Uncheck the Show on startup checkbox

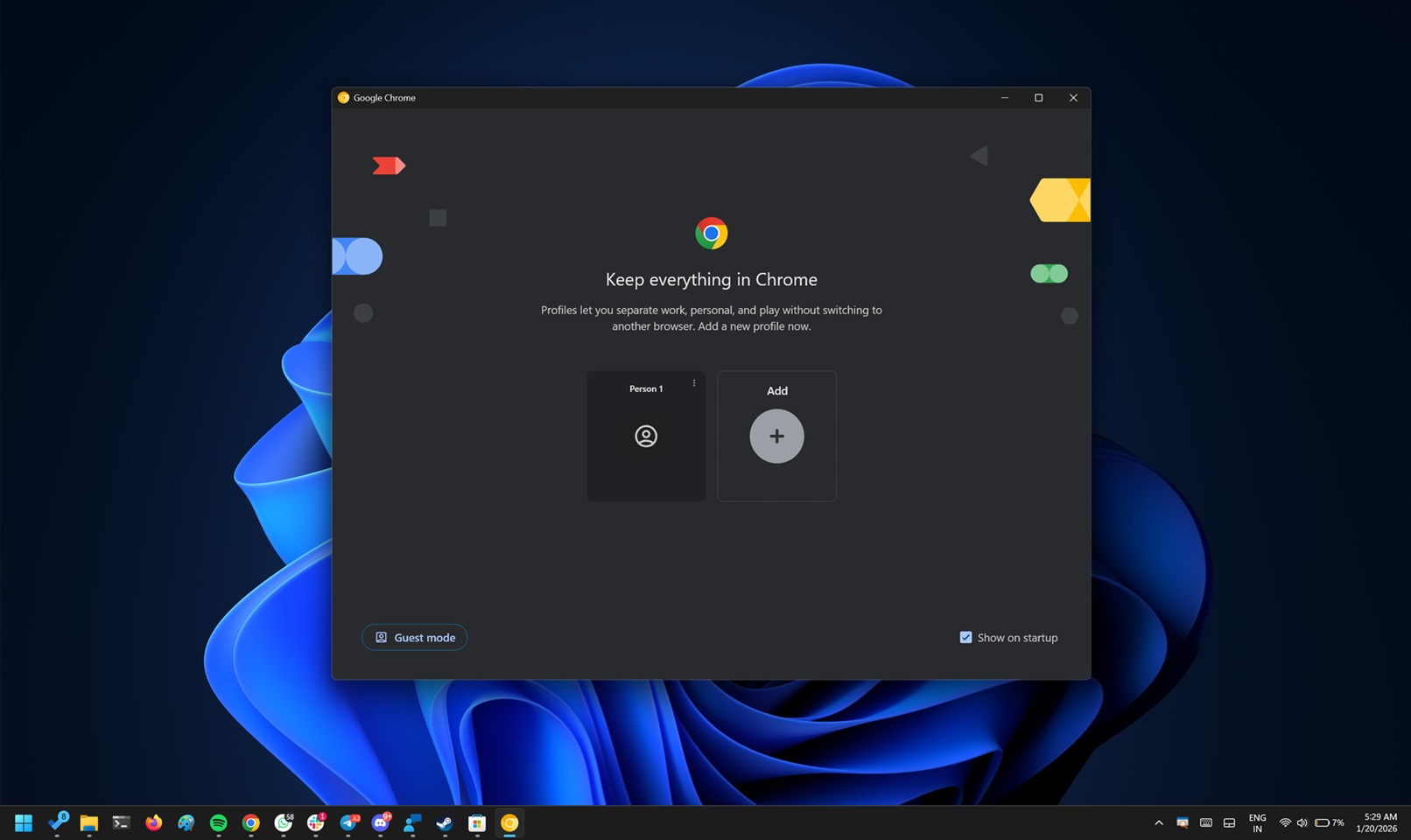[x=965, y=638]
